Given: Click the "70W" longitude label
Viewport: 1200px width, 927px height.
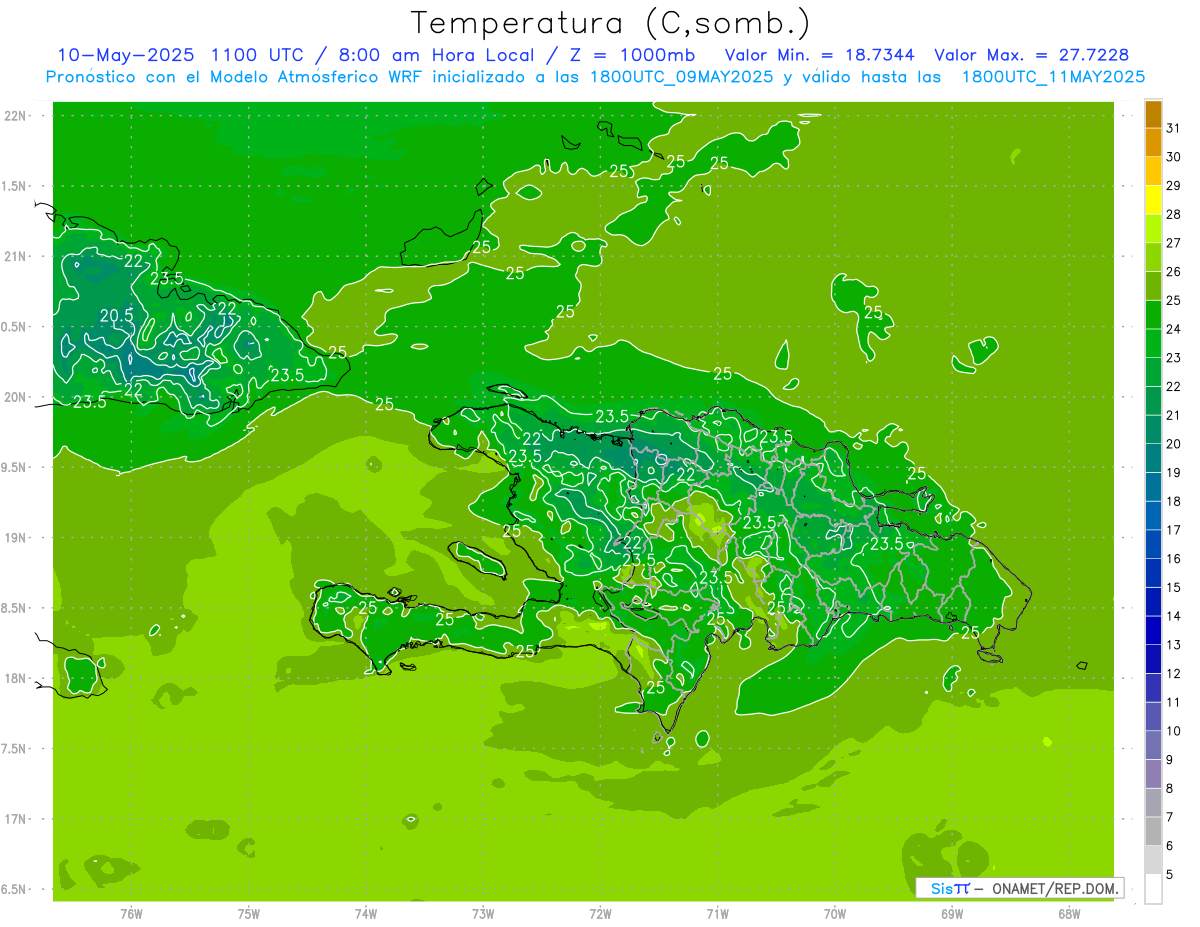Looking at the screenshot, I should [x=835, y=914].
